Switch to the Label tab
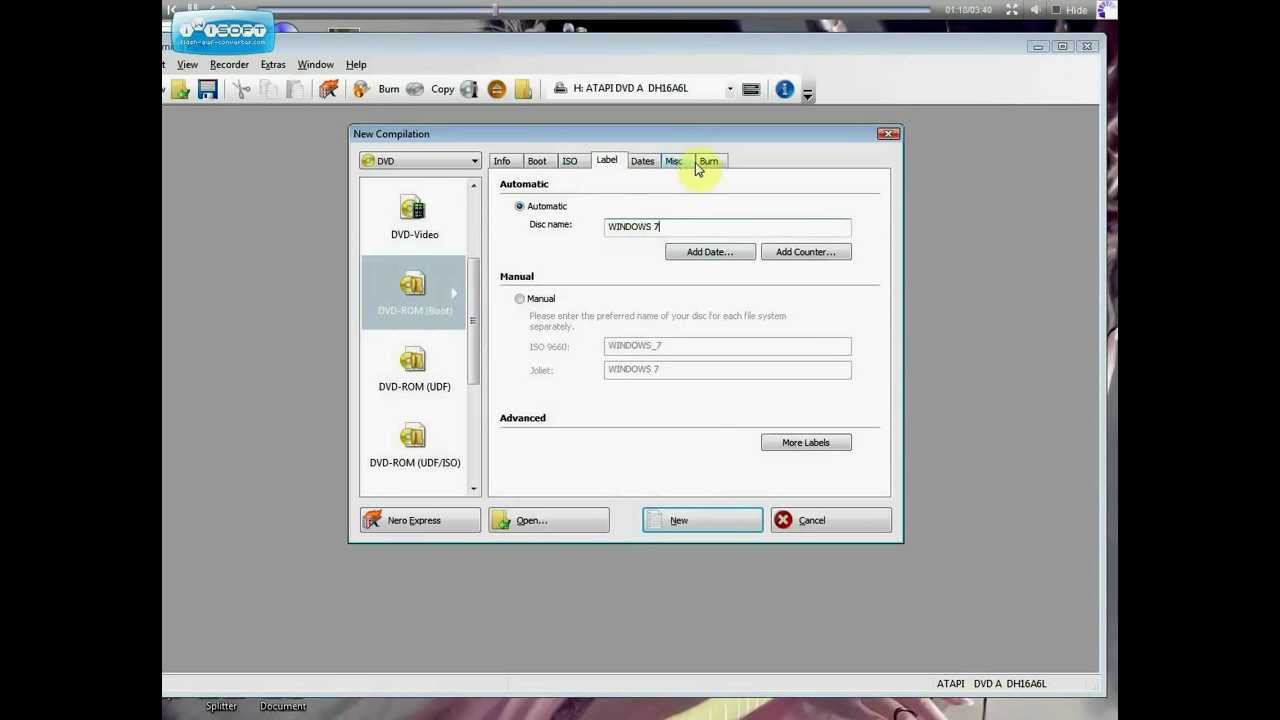This screenshot has height=720, width=1280. click(x=607, y=160)
